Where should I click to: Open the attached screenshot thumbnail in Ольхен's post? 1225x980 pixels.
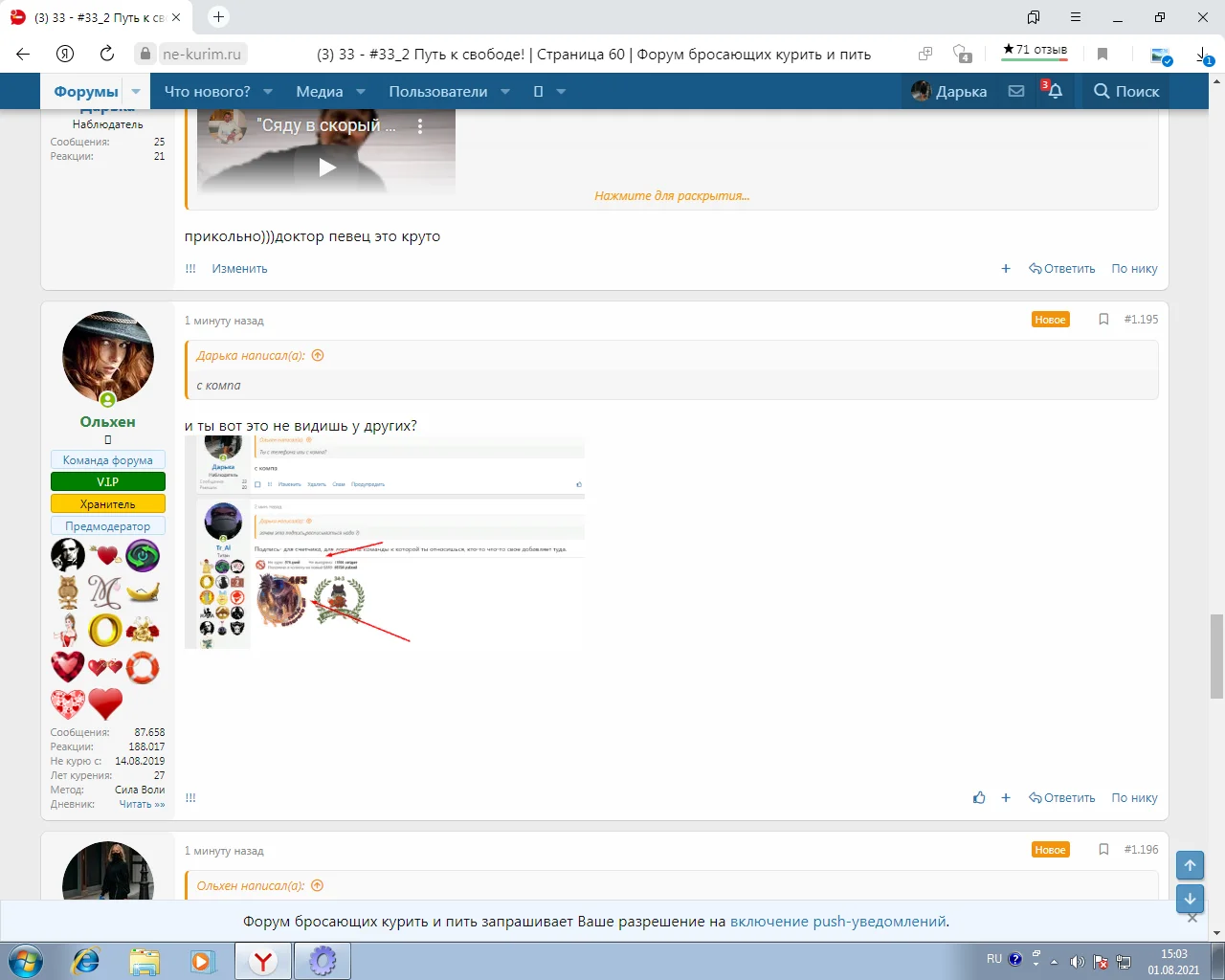(x=385, y=542)
